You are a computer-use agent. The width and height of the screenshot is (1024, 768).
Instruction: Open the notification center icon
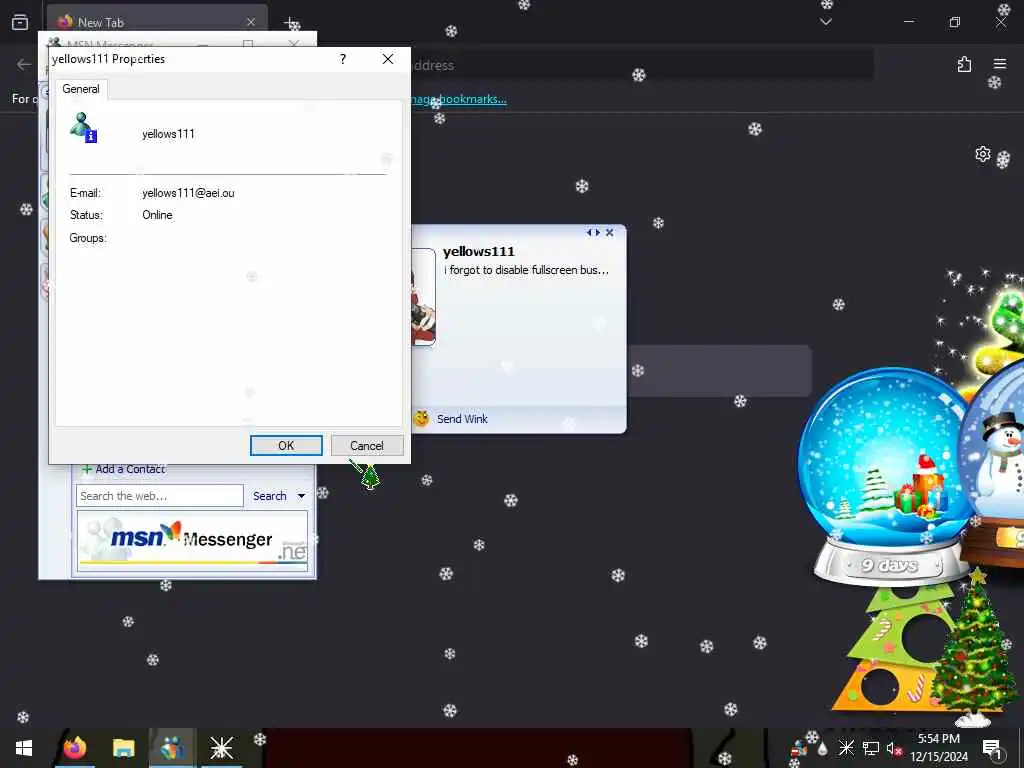992,748
